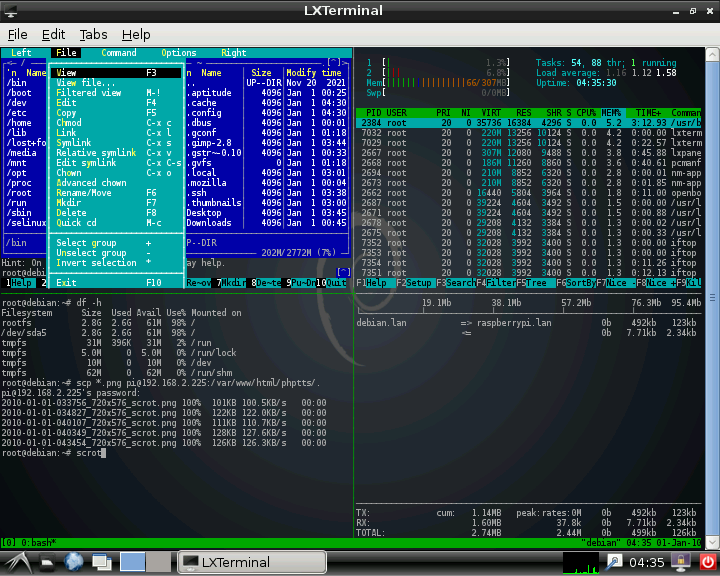
Task: Select htop process row PID 2667
Action: pyautogui.click(x=529, y=153)
